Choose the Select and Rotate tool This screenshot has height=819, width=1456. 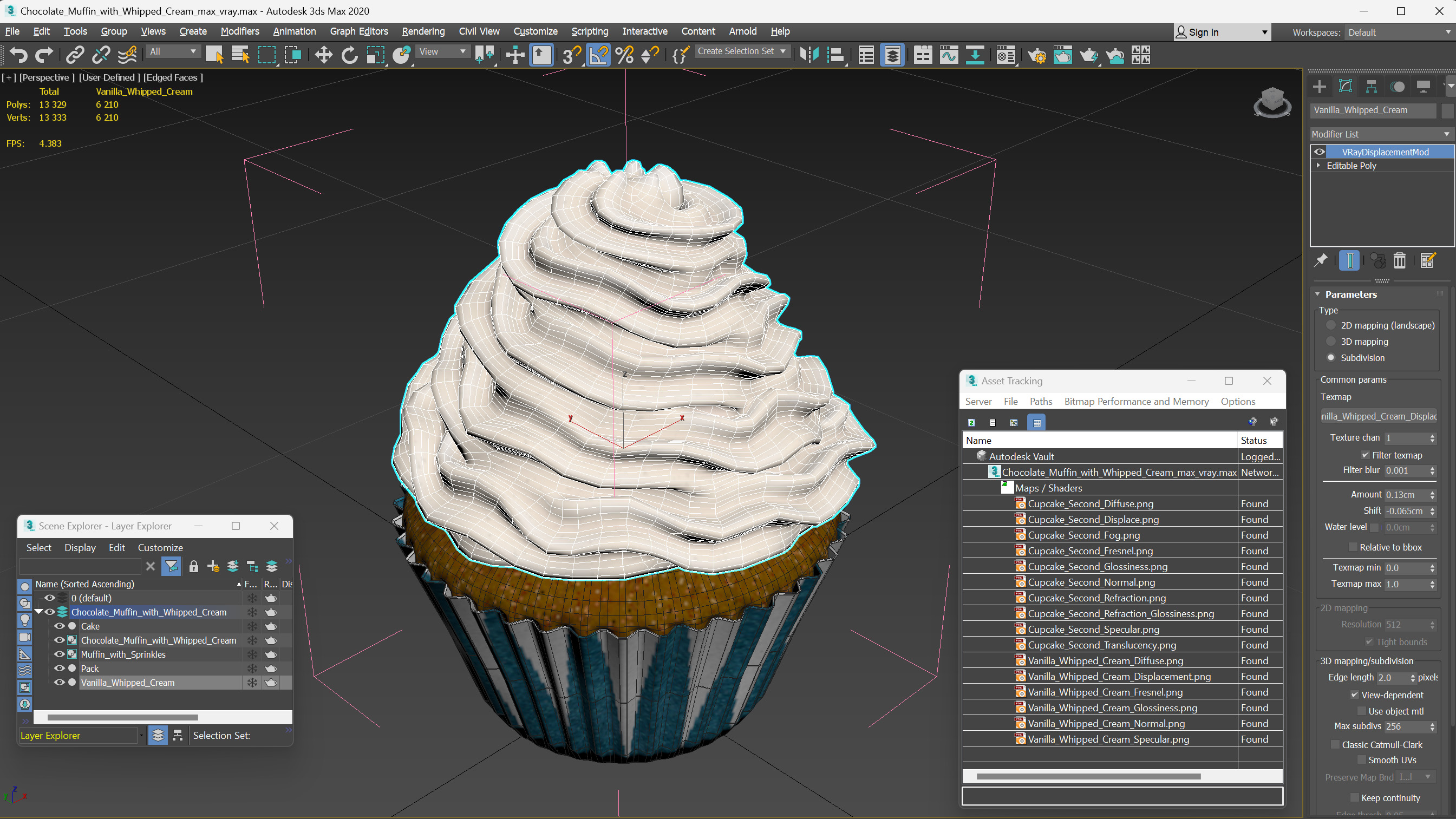pyautogui.click(x=349, y=55)
